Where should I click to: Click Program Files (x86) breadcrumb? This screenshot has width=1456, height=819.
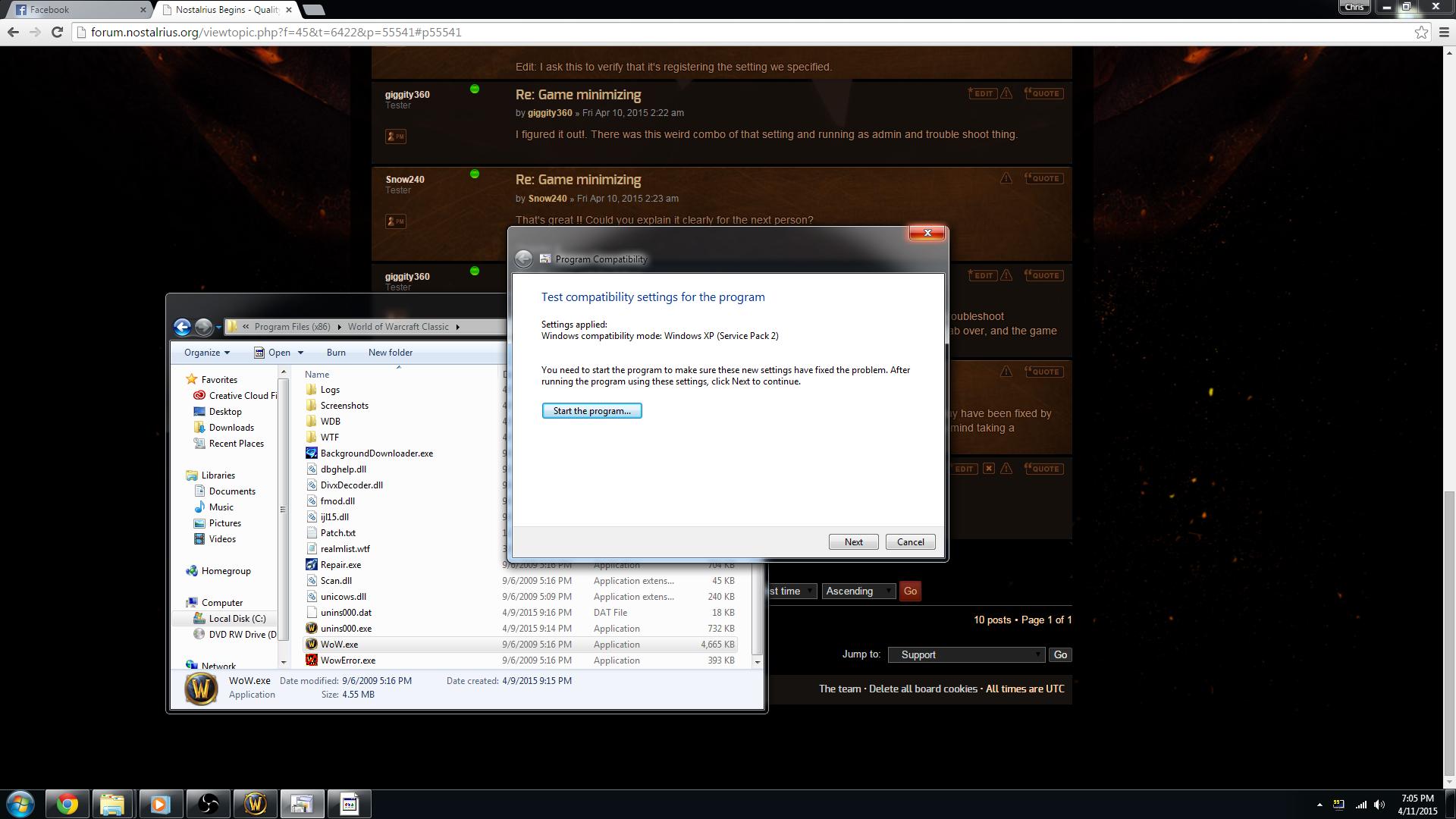click(292, 327)
